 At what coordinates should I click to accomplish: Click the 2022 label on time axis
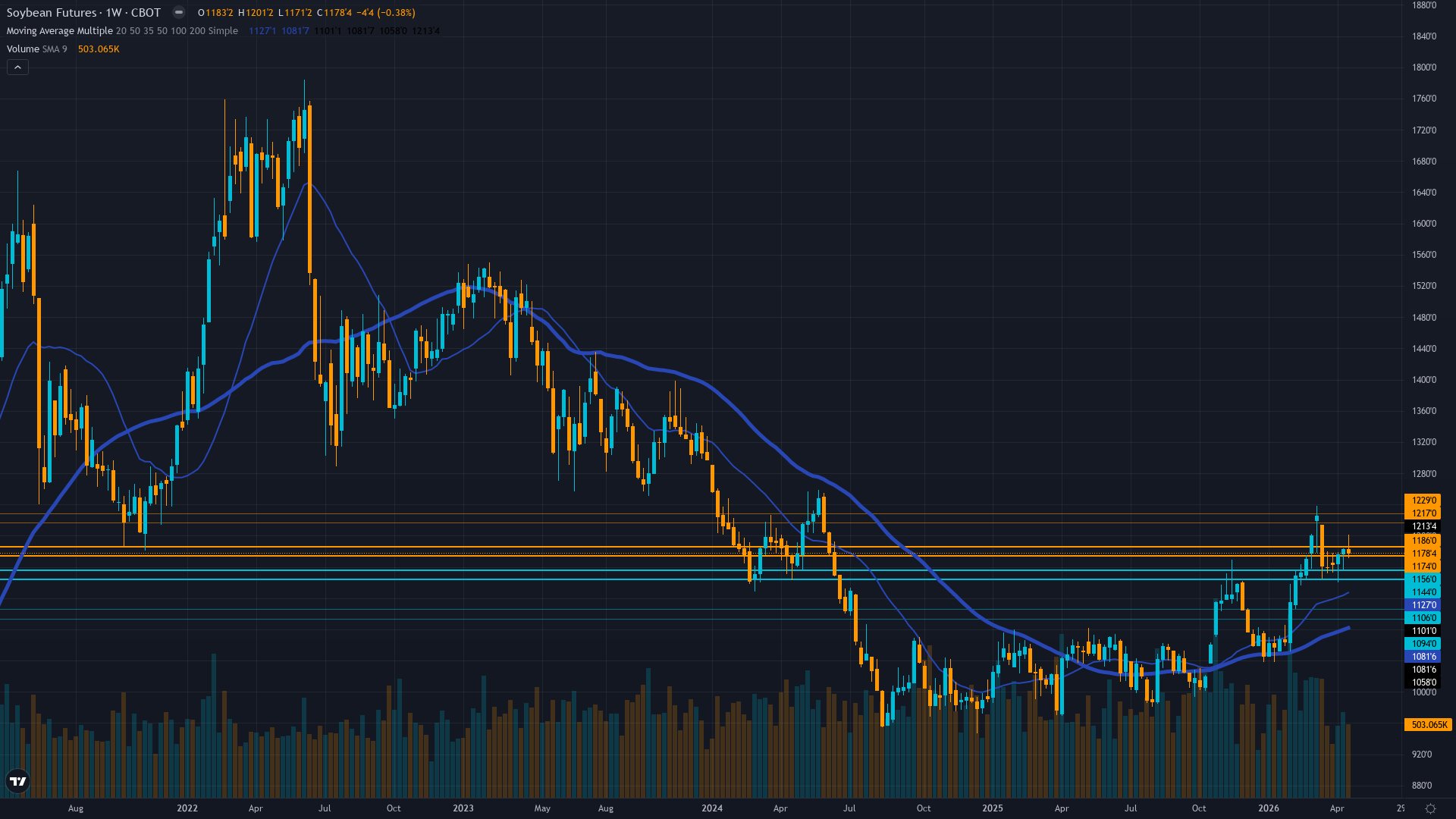[187, 808]
